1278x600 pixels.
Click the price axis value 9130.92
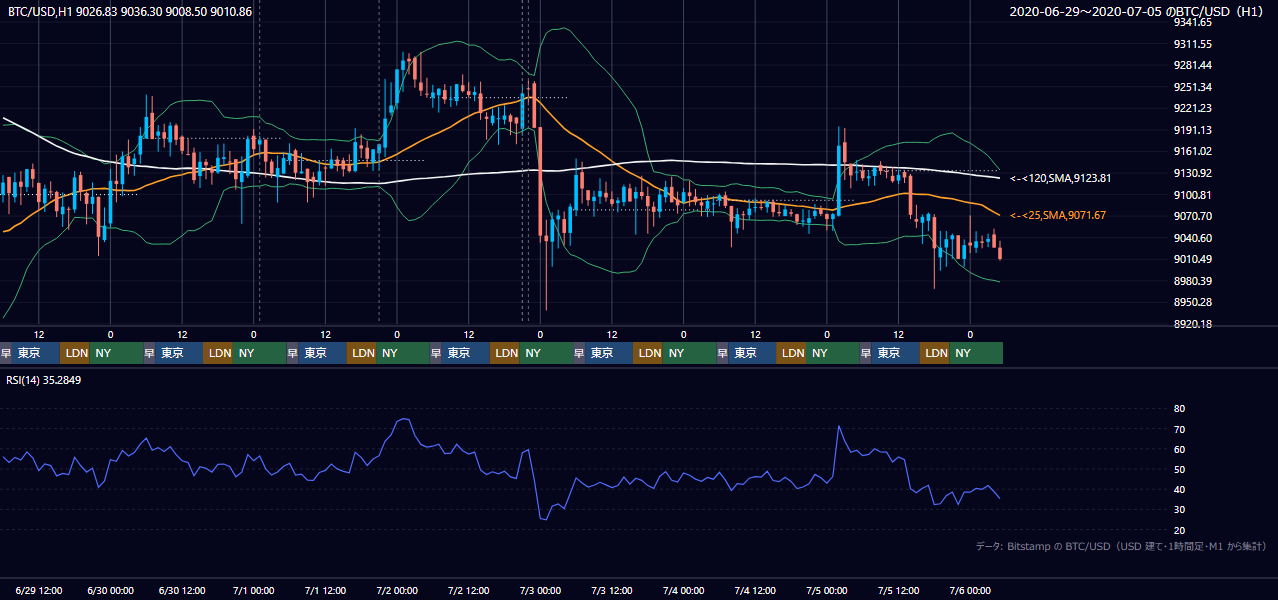[1192, 173]
